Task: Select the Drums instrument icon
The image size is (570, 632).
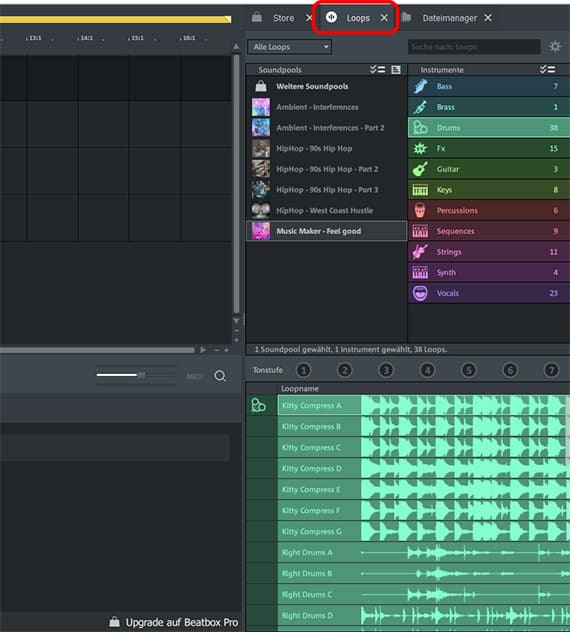Action: tap(420, 128)
